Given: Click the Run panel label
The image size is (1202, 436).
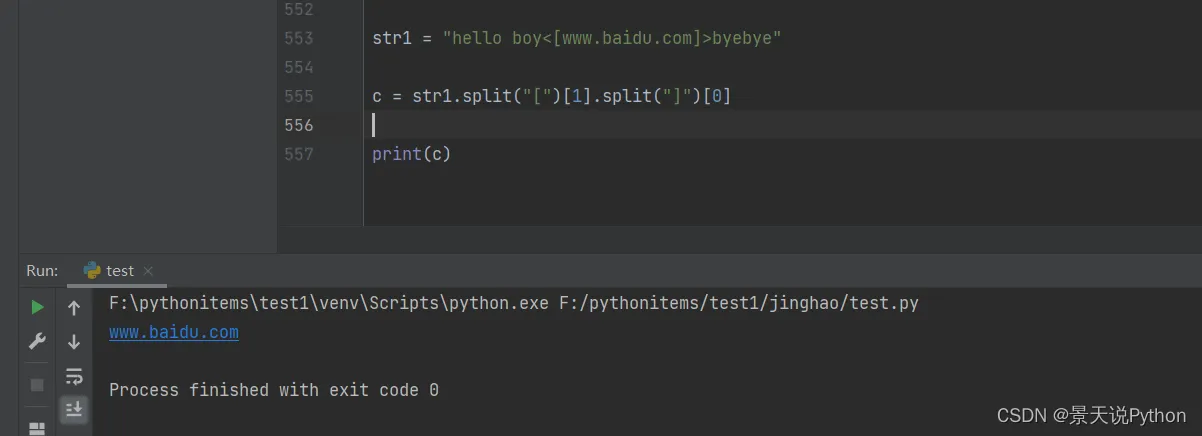Looking at the screenshot, I should [x=42, y=271].
